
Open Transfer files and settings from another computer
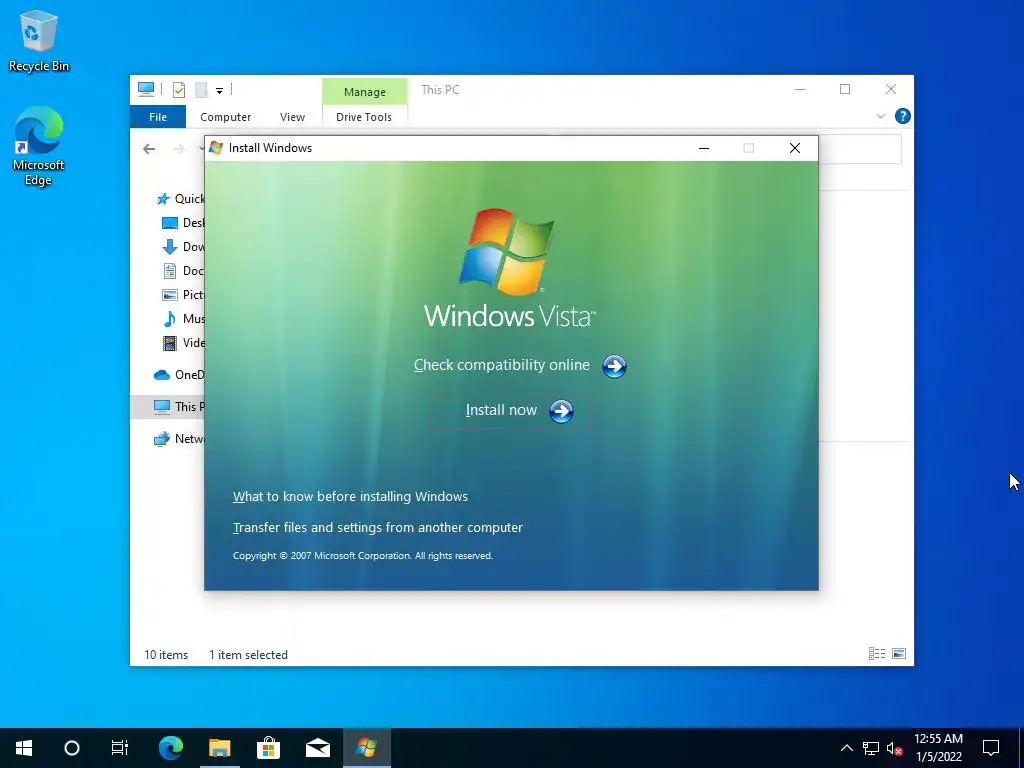pyautogui.click(x=377, y=527)
